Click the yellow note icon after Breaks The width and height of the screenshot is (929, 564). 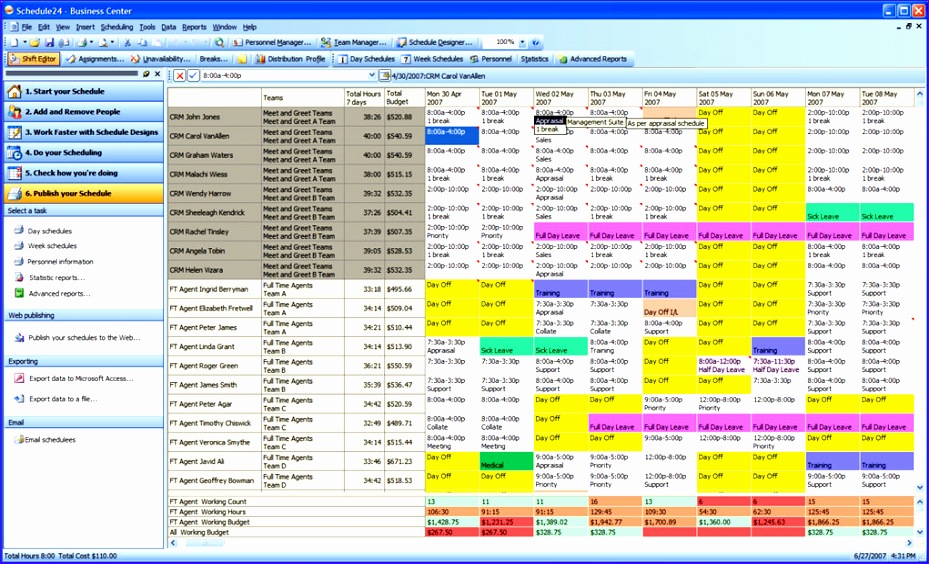(242, 59)
